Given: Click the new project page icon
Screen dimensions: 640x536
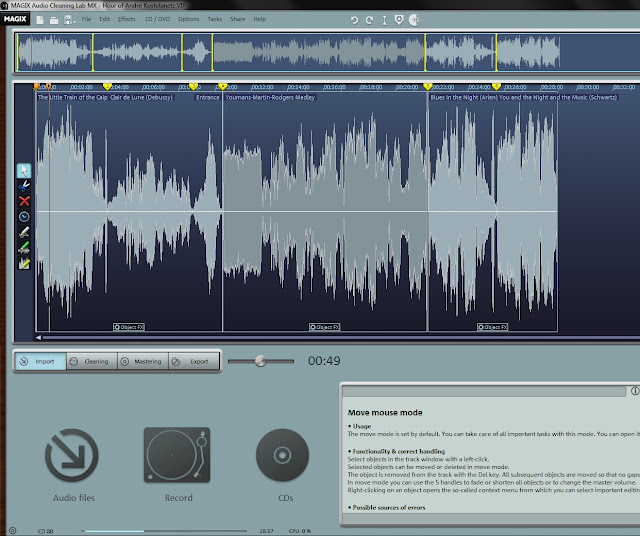Looking at the screenshot, I should [40, 20].
